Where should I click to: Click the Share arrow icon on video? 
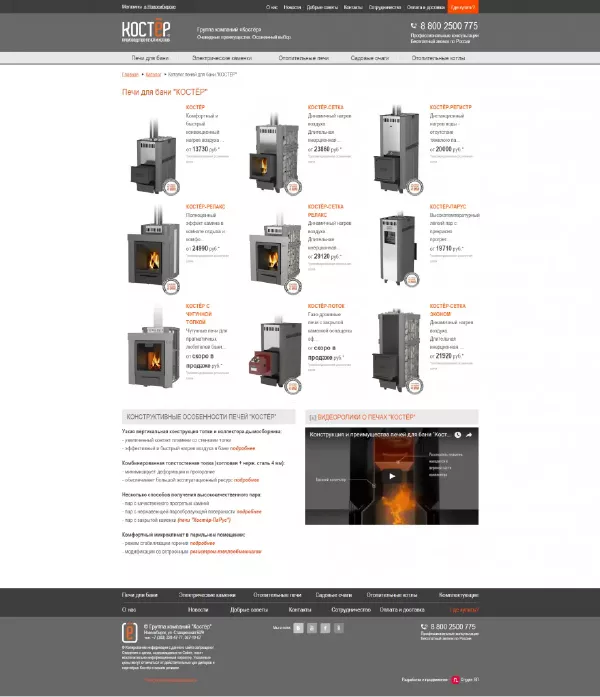[x=469, y=435]
